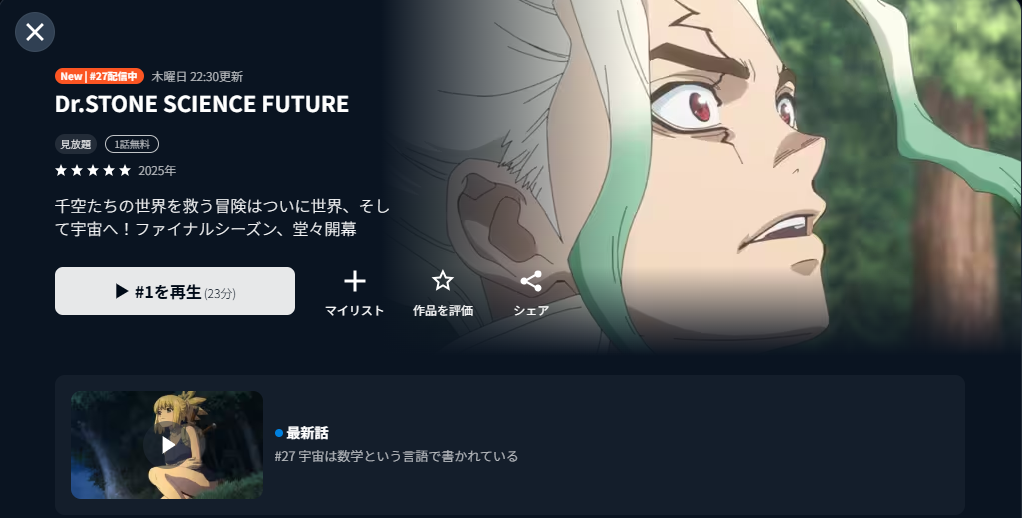Screen dimensions: 1022x518
Task: Click the fifth rating star
Action: [x=124, y=171]
